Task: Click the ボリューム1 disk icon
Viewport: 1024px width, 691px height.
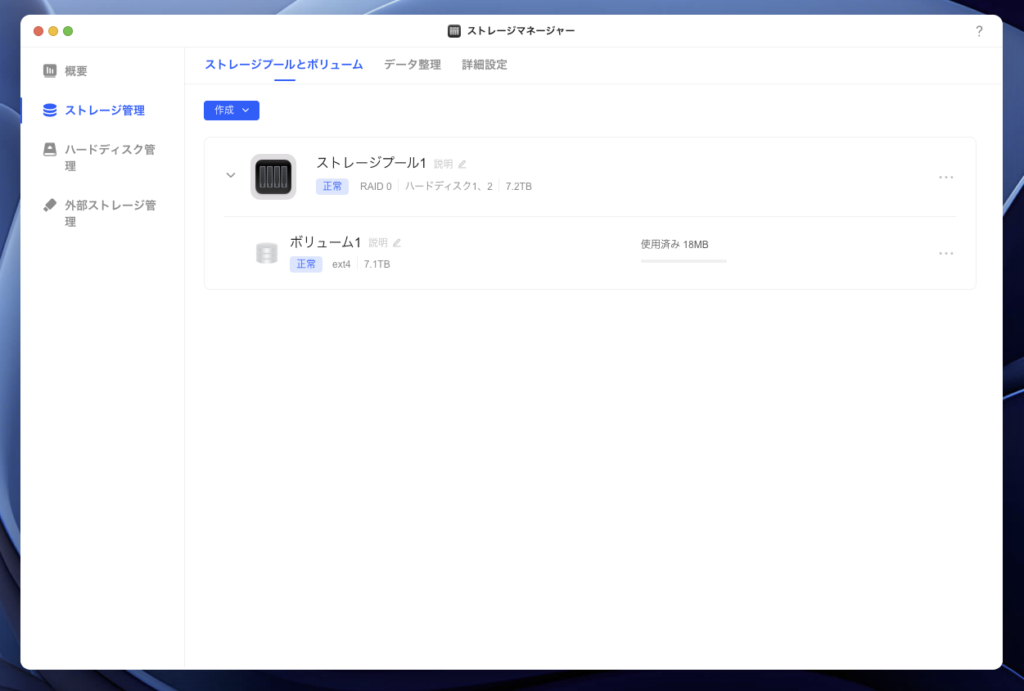Action: pos(266,253)
